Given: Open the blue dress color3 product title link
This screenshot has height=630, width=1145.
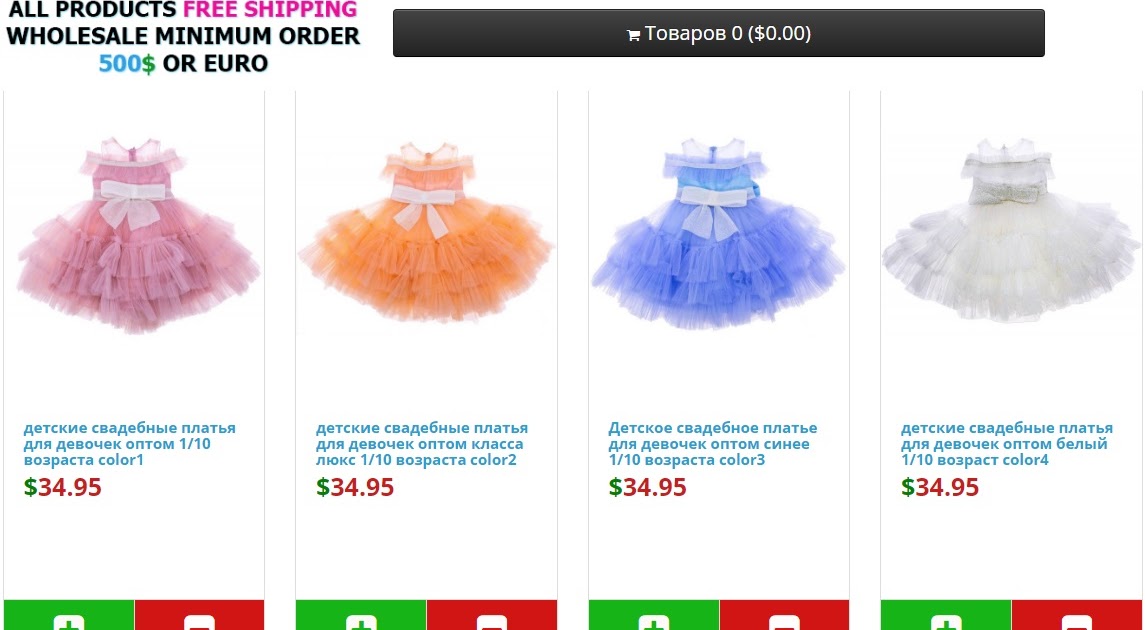Looking at the screenshot, I should [713, 444].
